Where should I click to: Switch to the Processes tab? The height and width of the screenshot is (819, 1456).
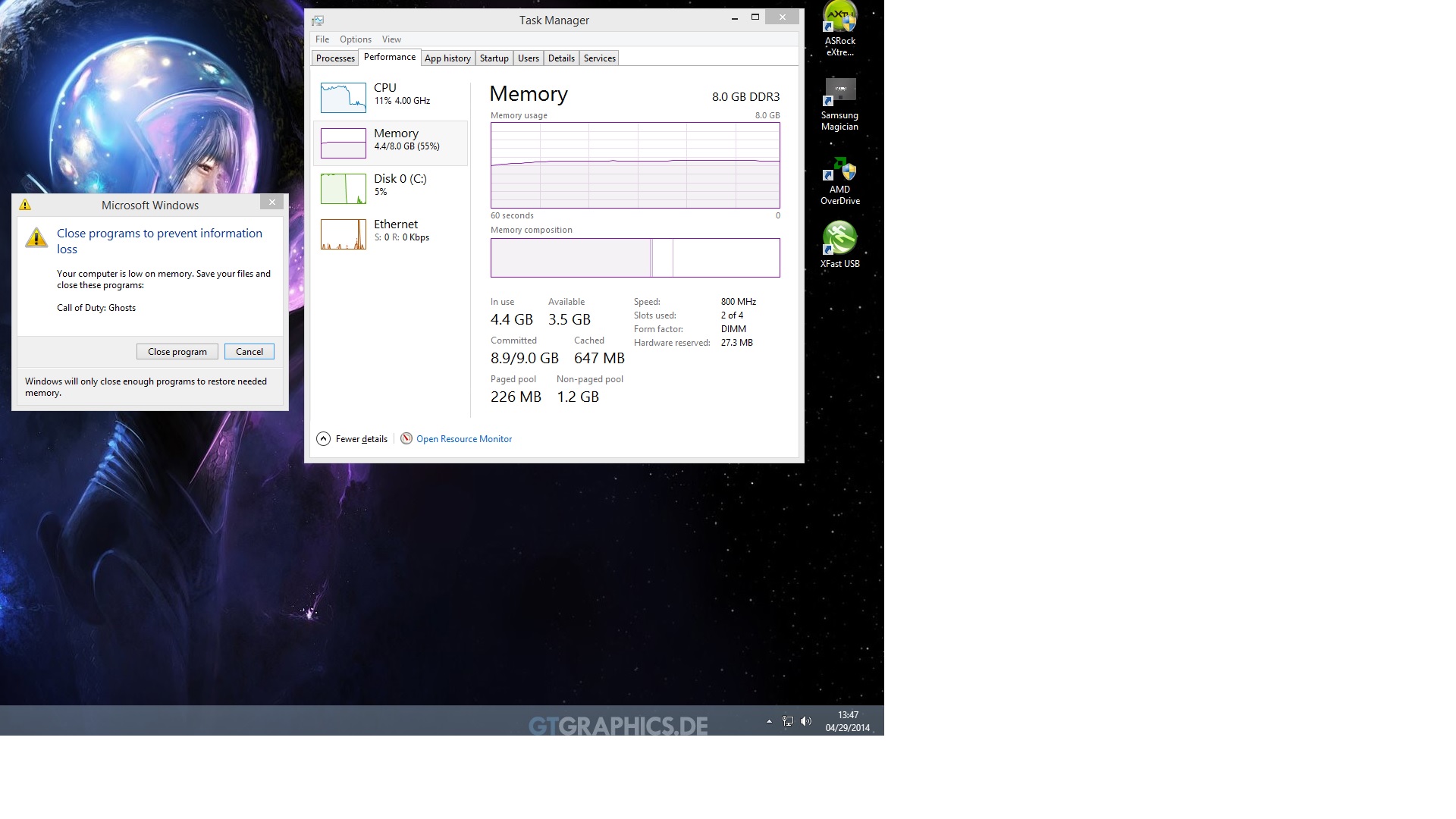pos(335,58)
